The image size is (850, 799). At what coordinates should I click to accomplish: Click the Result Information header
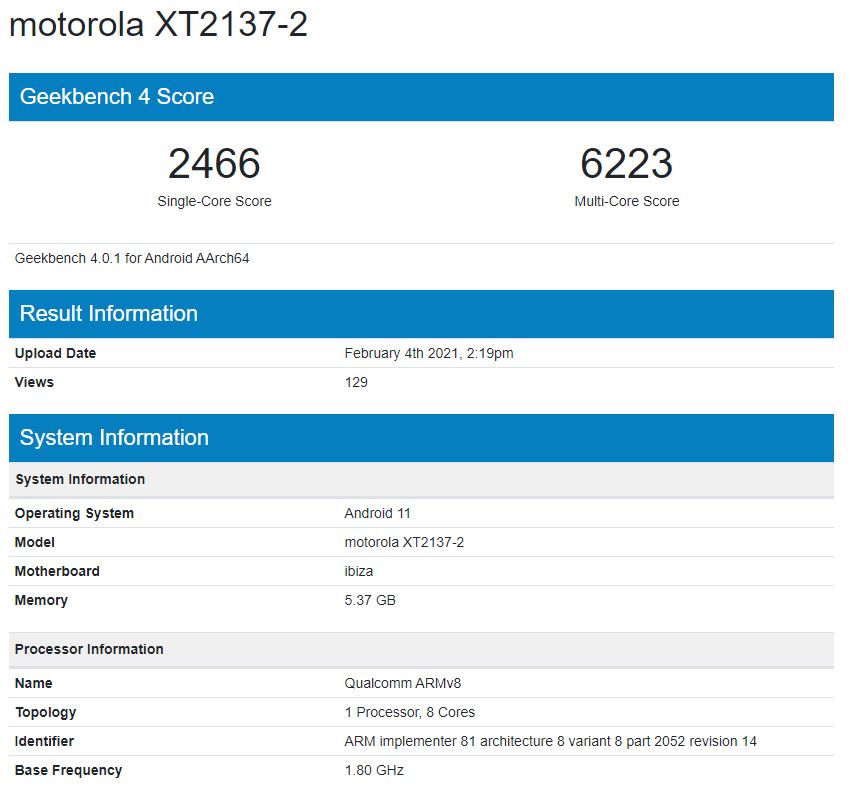(x=421, y=314)
